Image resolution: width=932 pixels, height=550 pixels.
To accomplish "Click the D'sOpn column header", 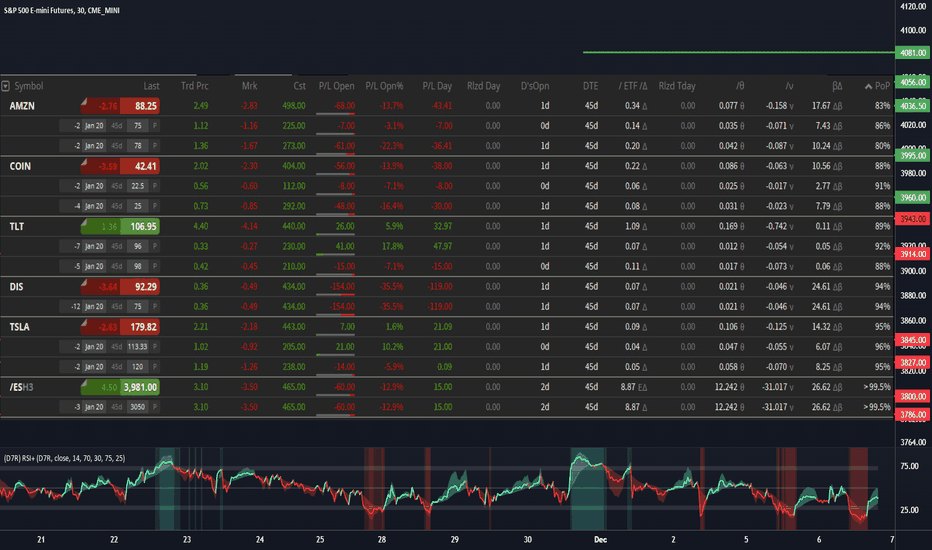I will [535, 86].
